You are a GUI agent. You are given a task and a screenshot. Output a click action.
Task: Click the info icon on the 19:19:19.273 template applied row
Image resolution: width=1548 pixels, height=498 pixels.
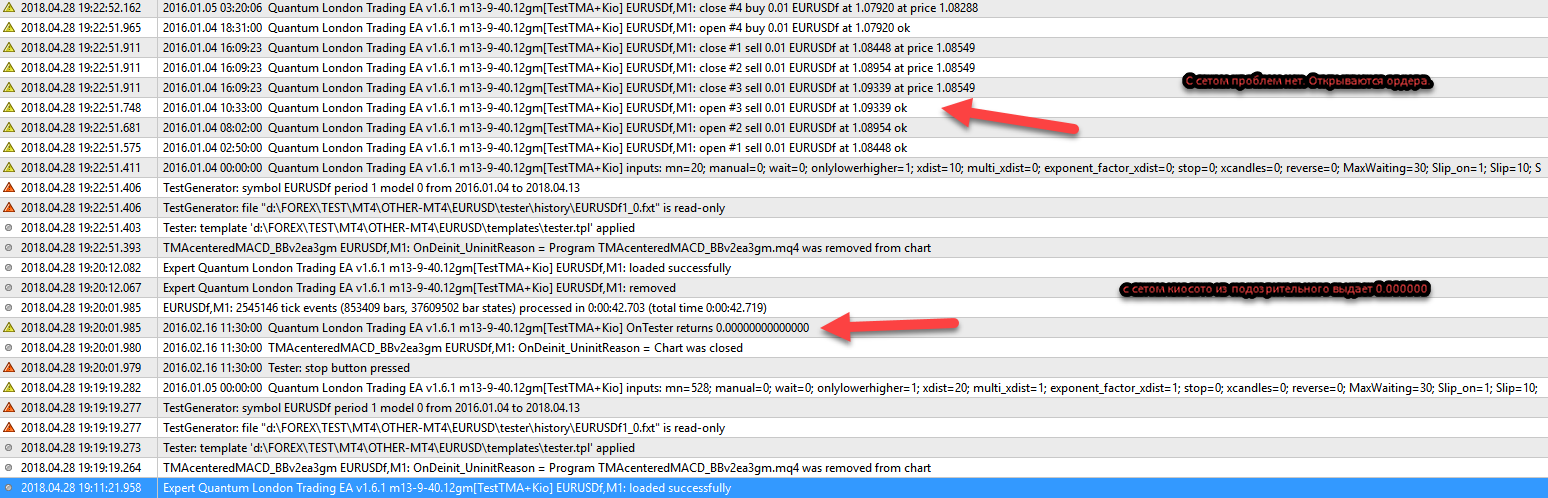point(9,447)
